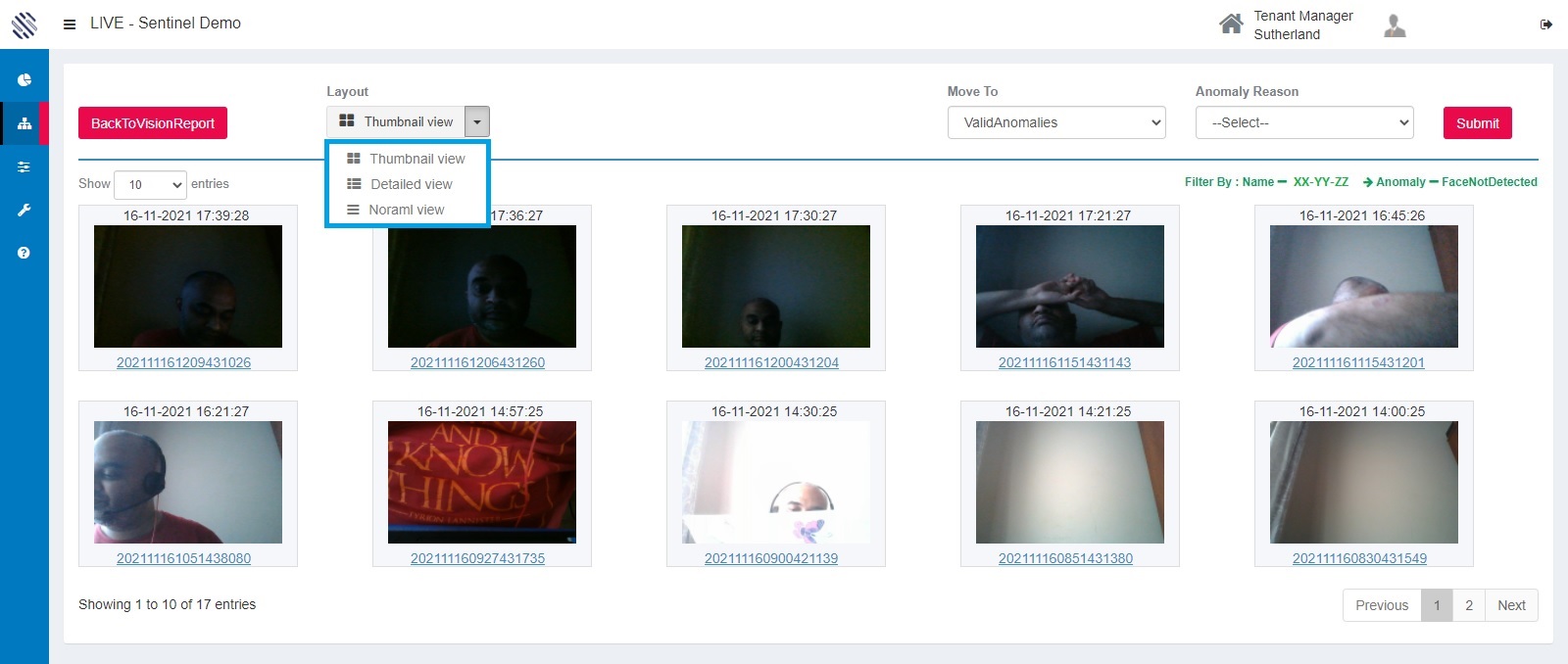Select the 16-11-2021 14:57:25 red thumbnail
1568x664 pixels.
point(481,482)
